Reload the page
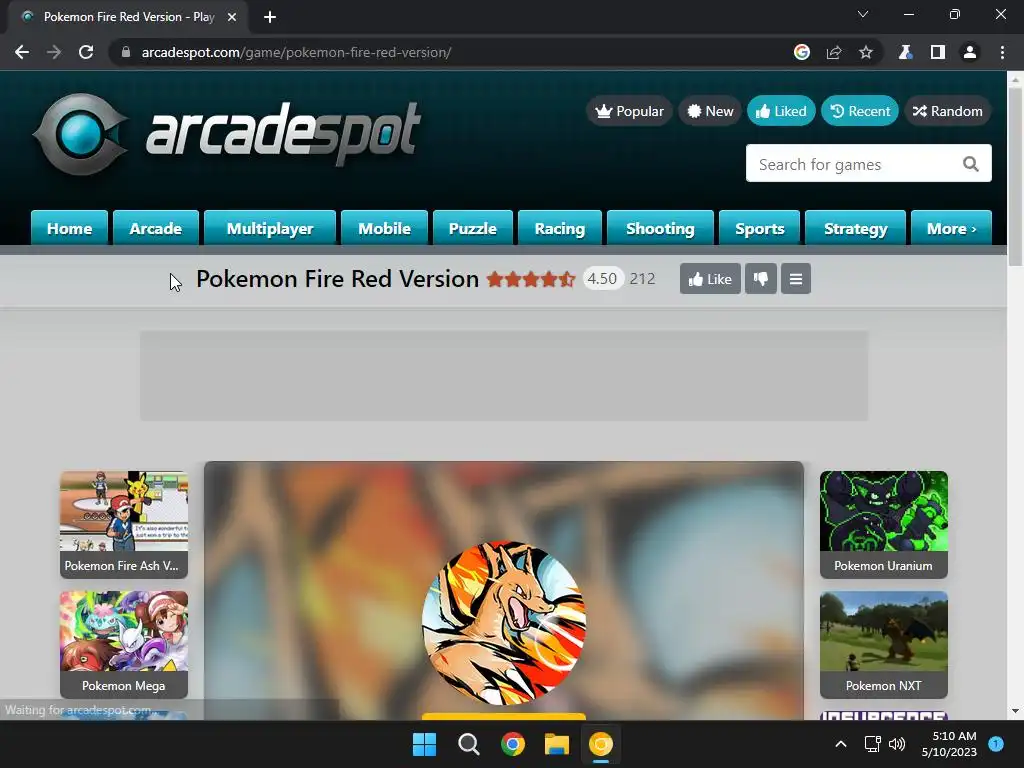 86,52
